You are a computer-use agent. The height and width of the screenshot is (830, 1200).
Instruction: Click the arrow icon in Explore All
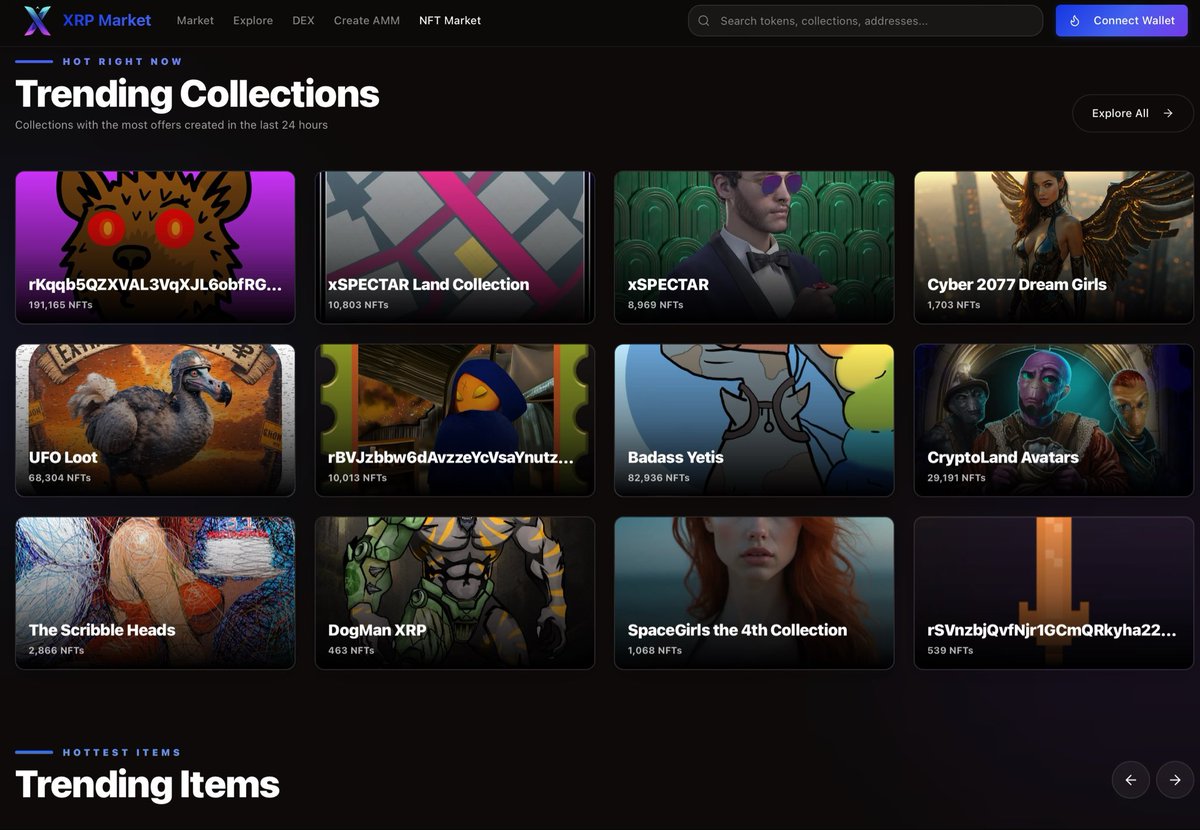[x=1168, y=113]
